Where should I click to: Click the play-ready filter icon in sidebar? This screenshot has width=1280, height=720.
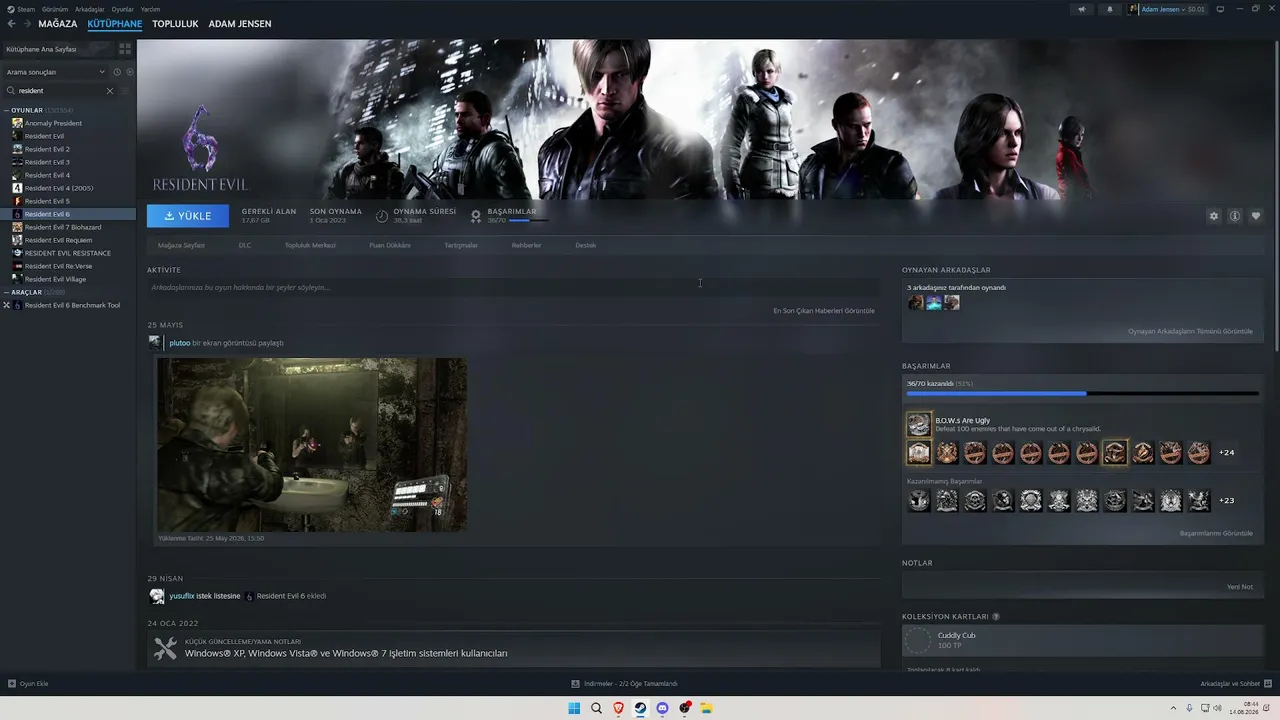129,72
